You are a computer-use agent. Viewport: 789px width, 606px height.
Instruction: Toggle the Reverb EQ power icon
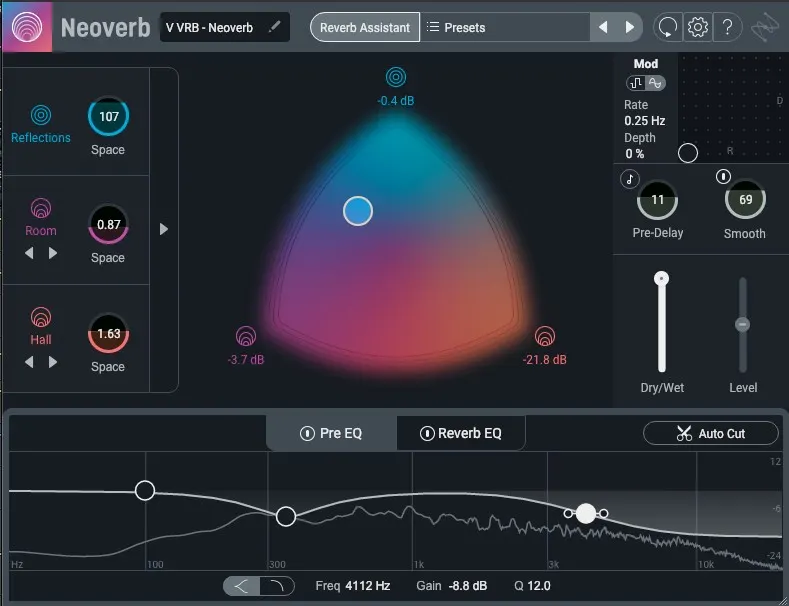pos(427,433)
